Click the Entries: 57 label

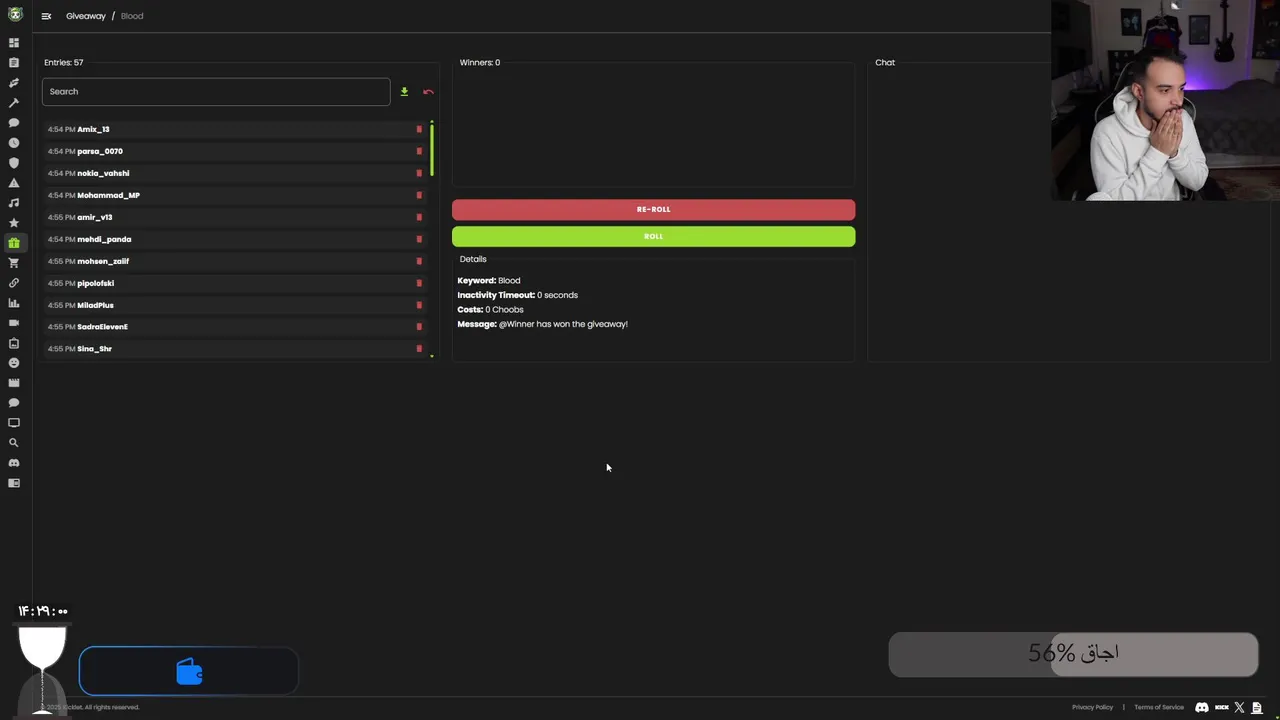64,62
